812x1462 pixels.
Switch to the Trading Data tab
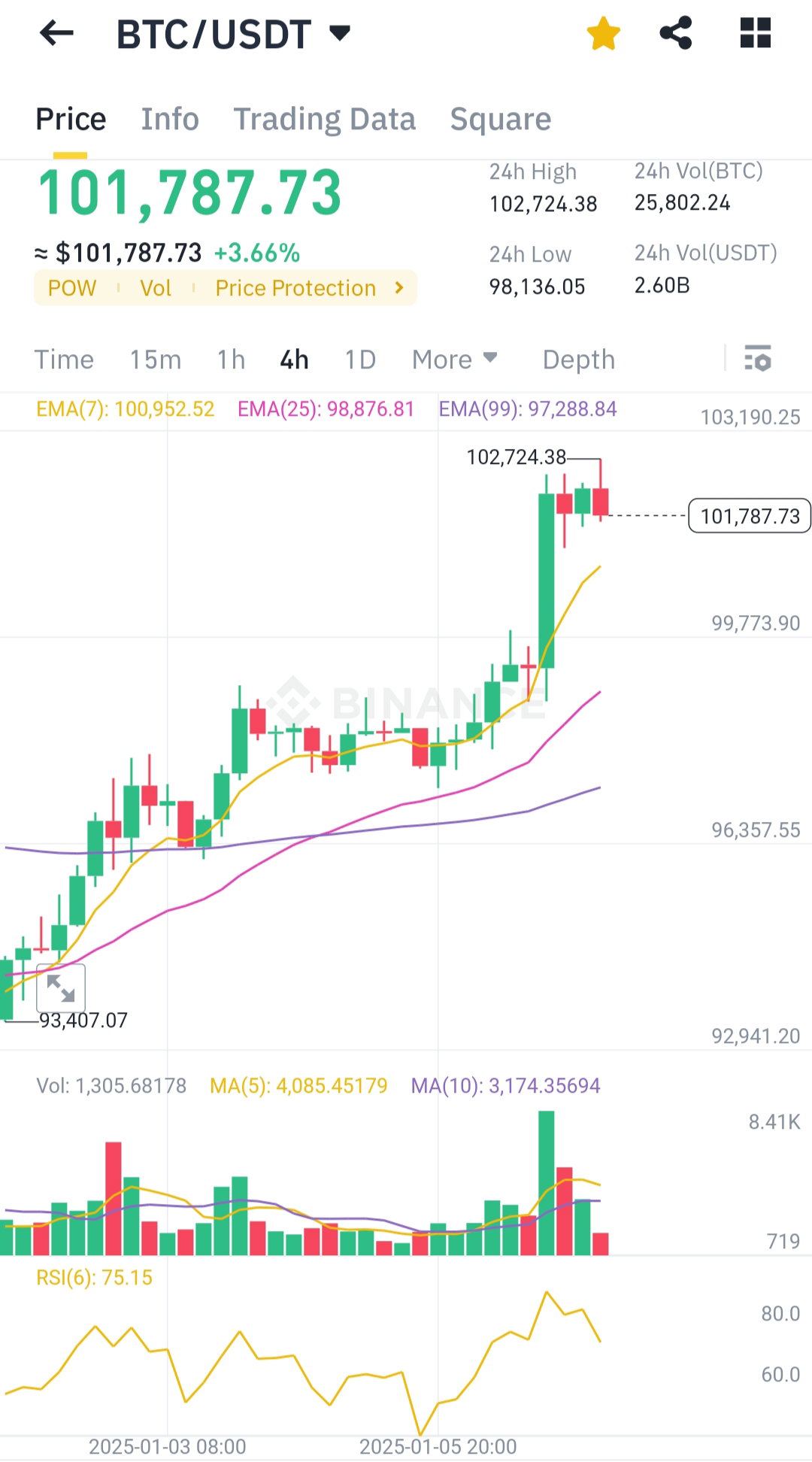point(324,119)
